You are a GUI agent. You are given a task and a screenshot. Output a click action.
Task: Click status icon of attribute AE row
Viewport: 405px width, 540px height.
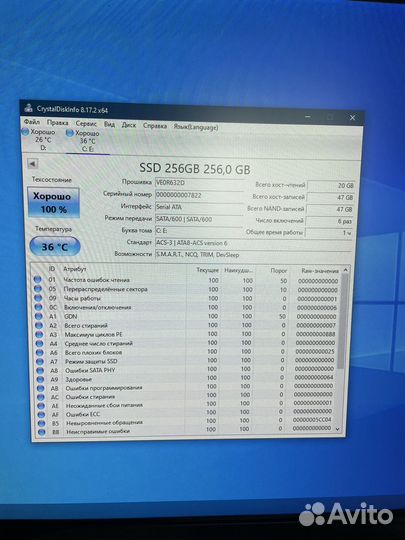click(41, 406)
